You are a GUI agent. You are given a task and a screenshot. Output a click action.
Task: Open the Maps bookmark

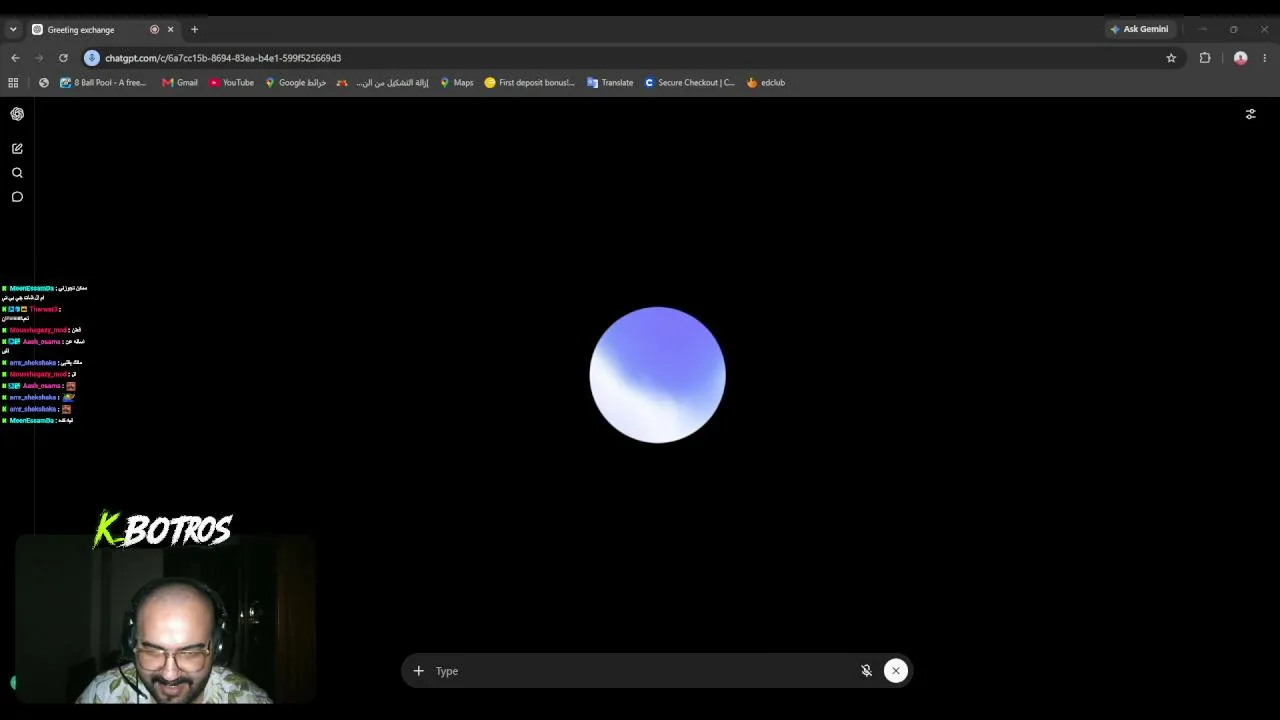[456, 83]
